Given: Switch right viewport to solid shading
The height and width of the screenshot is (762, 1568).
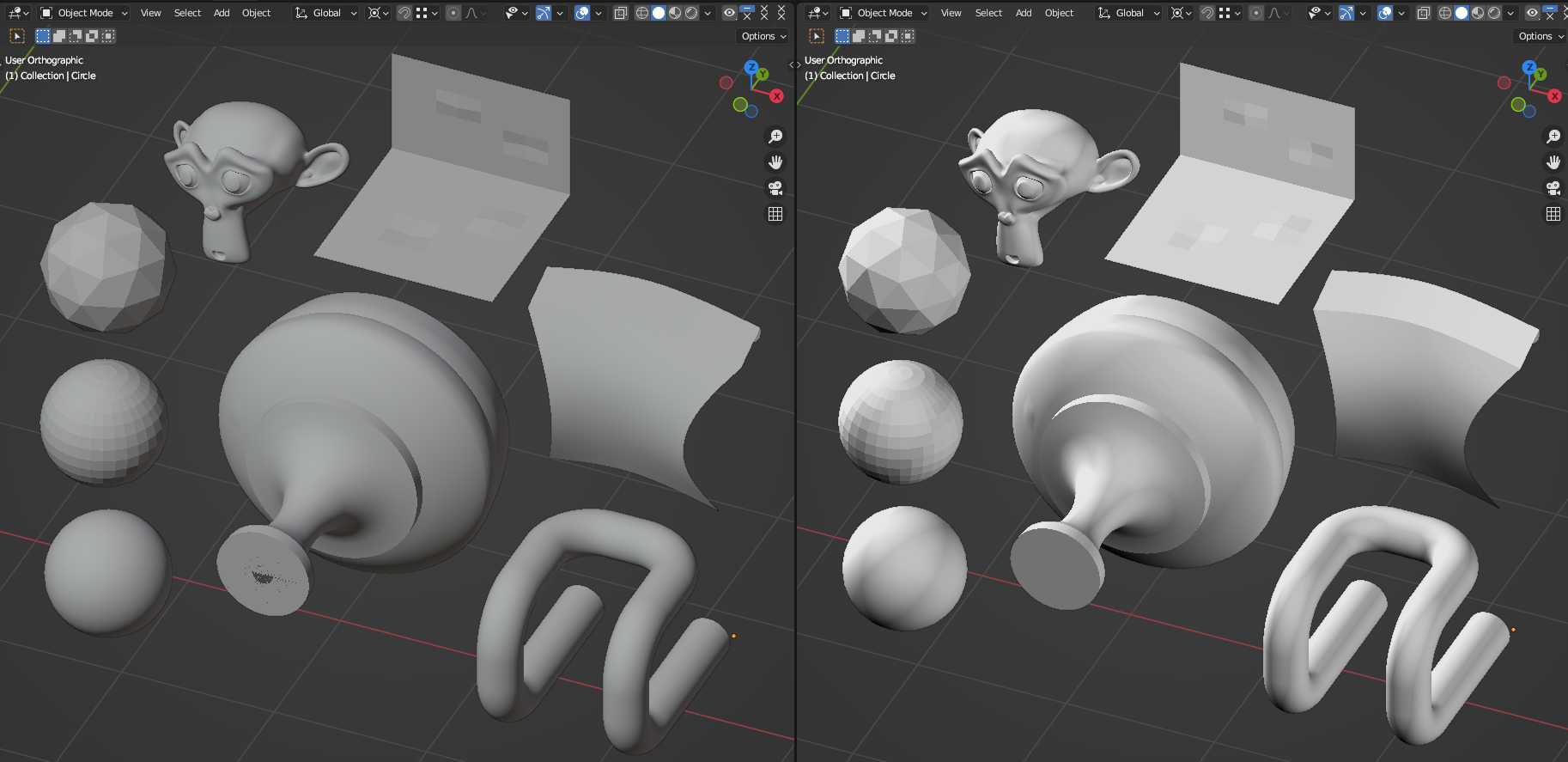Looking at the screenshot, I should (x=1462, y=13).
